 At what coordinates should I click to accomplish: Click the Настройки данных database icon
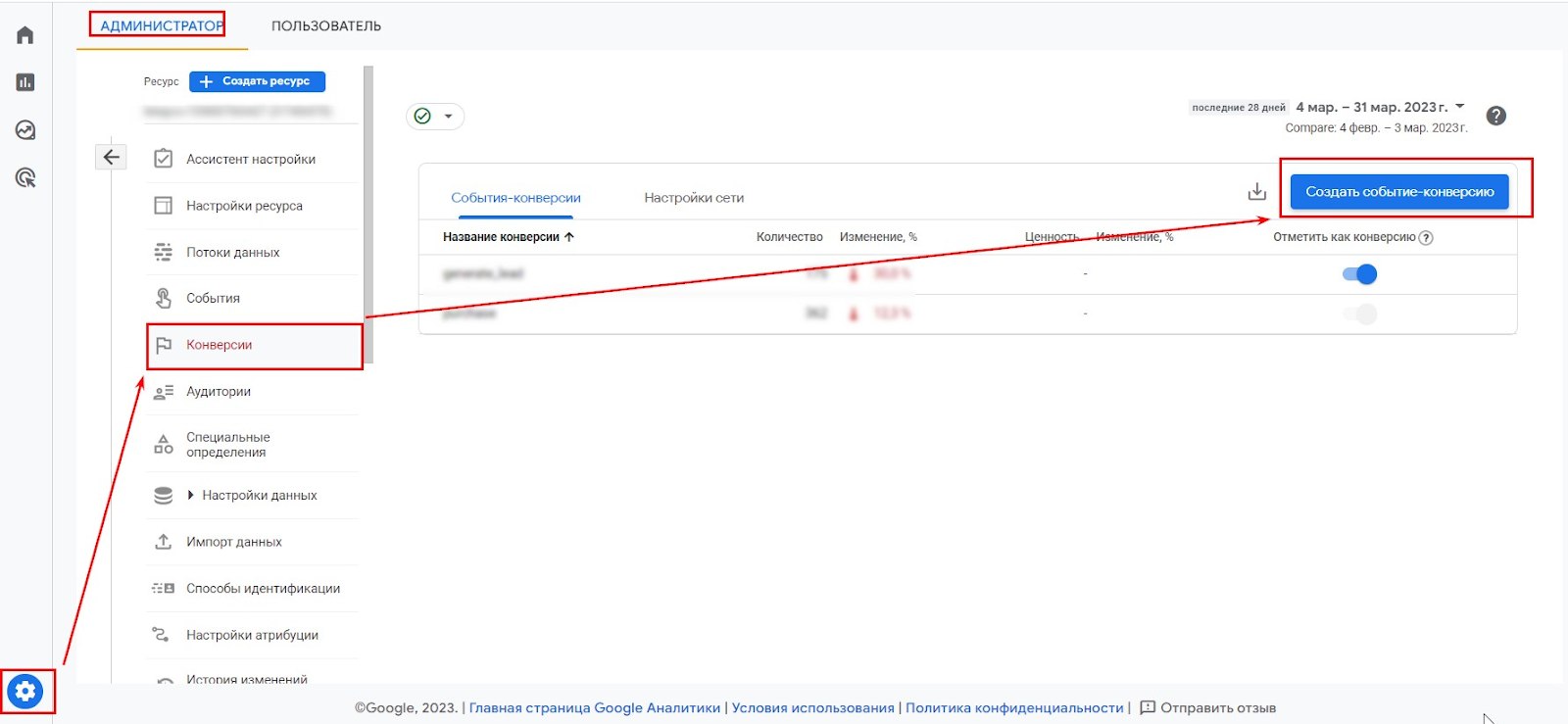(164, 496)
